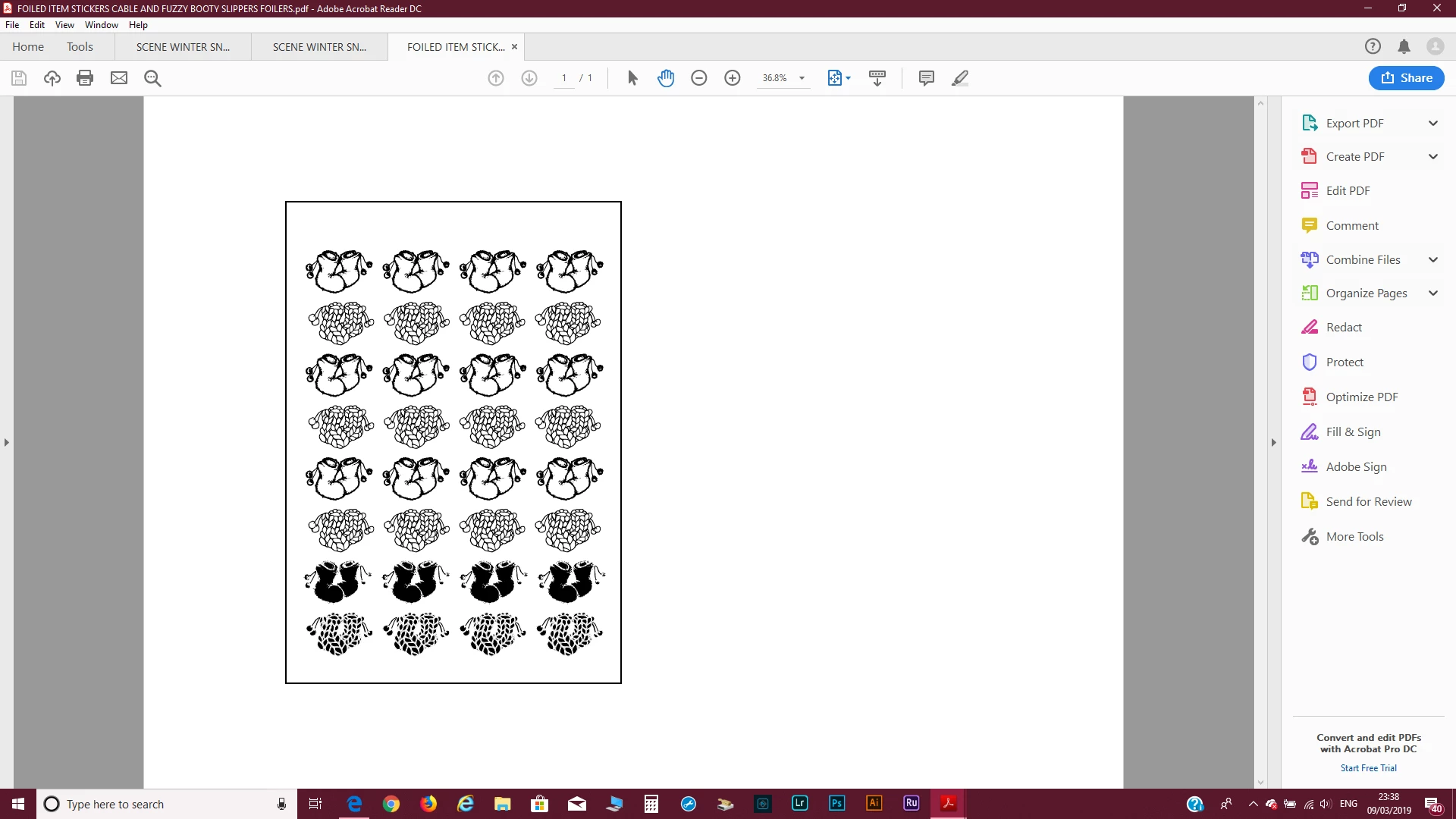Open the notifications bell icon

(1404, 46)
